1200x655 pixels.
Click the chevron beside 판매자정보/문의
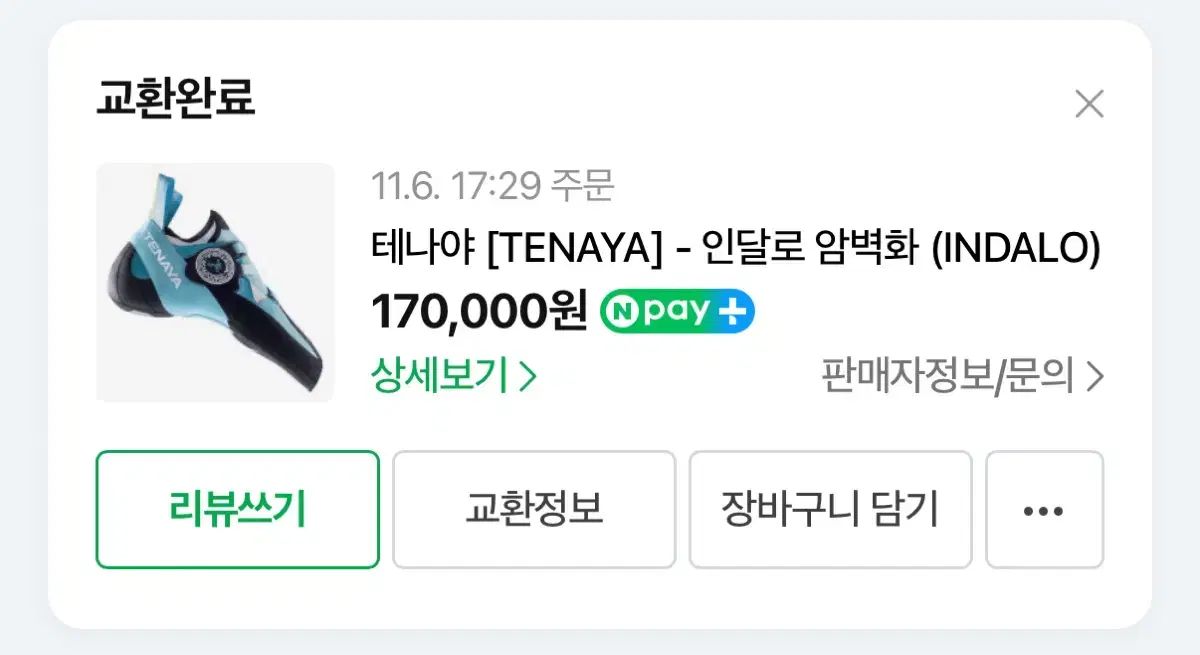point(1095,377)
